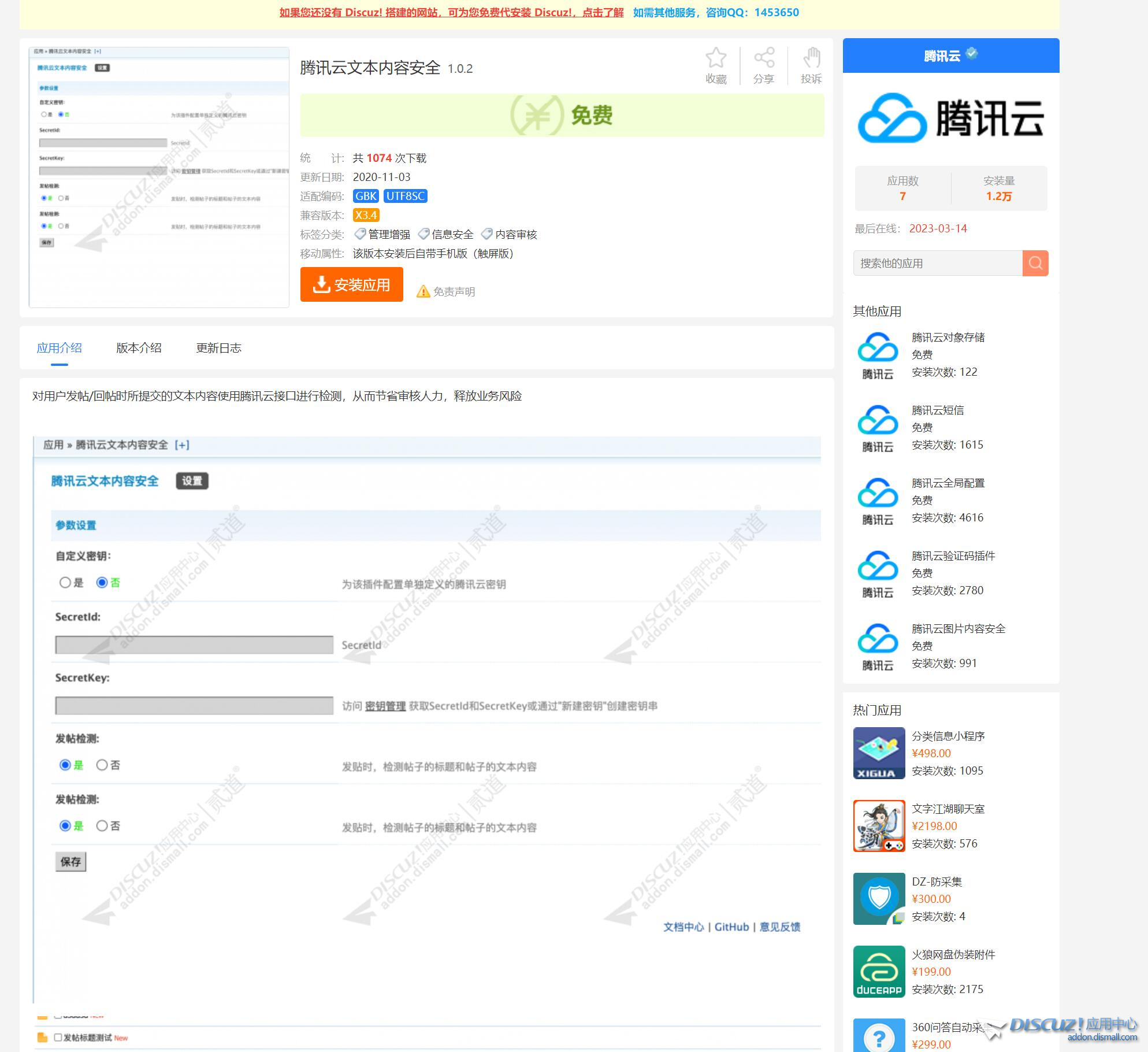Click the 安装应用 install button
The width and height of the screenshot is (1148, 1052).
351,284
